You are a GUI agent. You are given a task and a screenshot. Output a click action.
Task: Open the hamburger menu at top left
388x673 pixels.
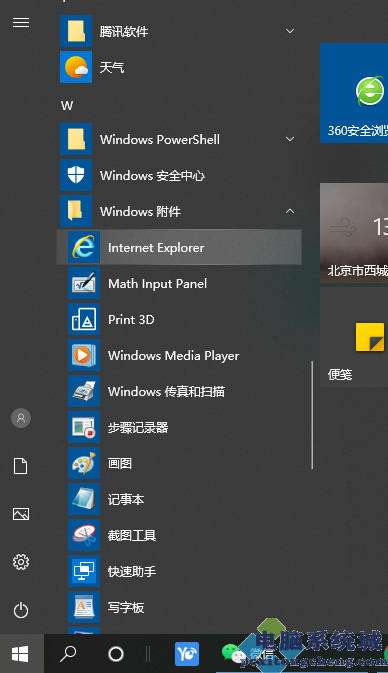tap(21, 22)
